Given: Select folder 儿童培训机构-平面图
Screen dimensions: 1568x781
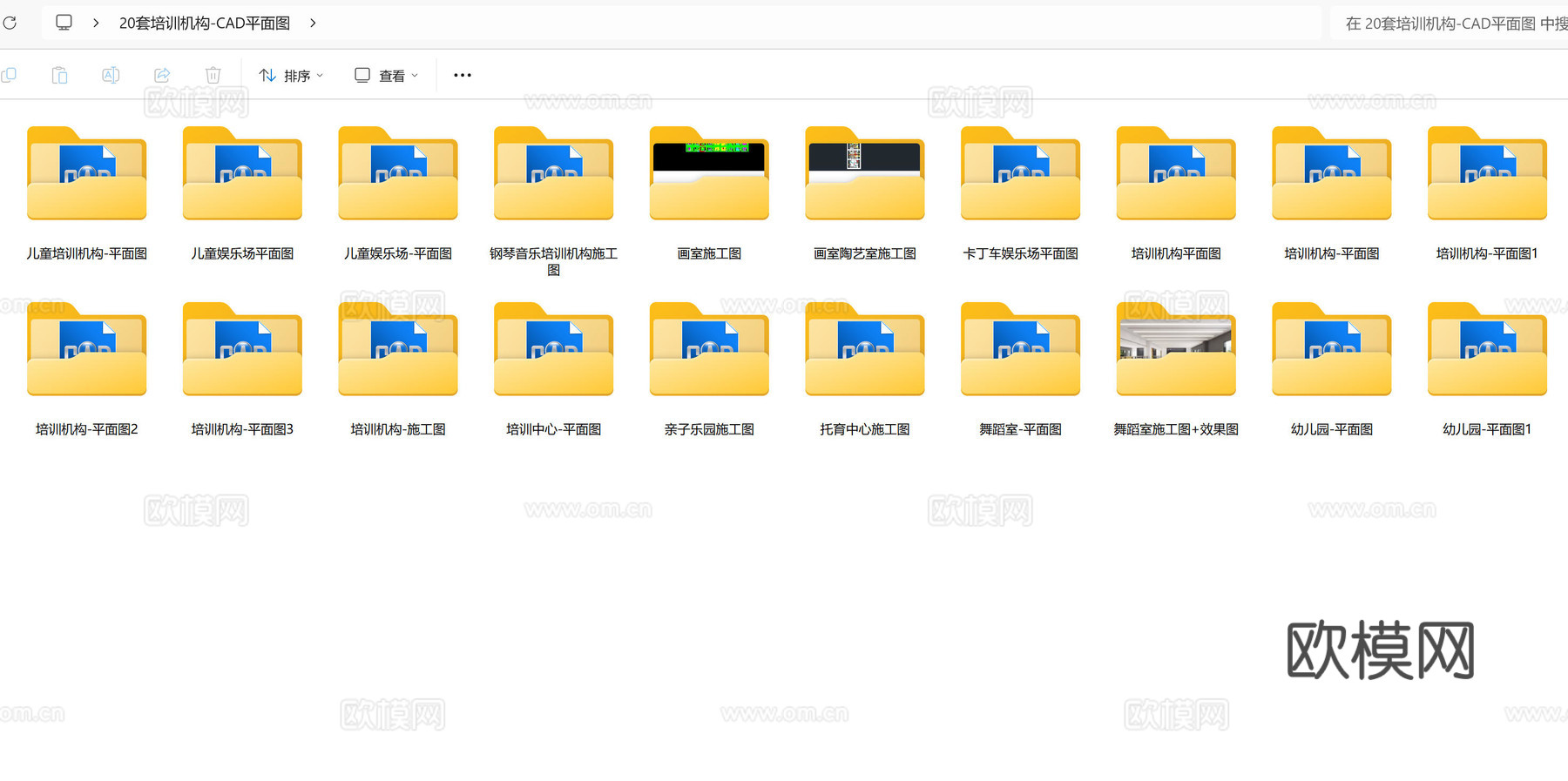Looking at the screenshot, I should click(86, 193).
